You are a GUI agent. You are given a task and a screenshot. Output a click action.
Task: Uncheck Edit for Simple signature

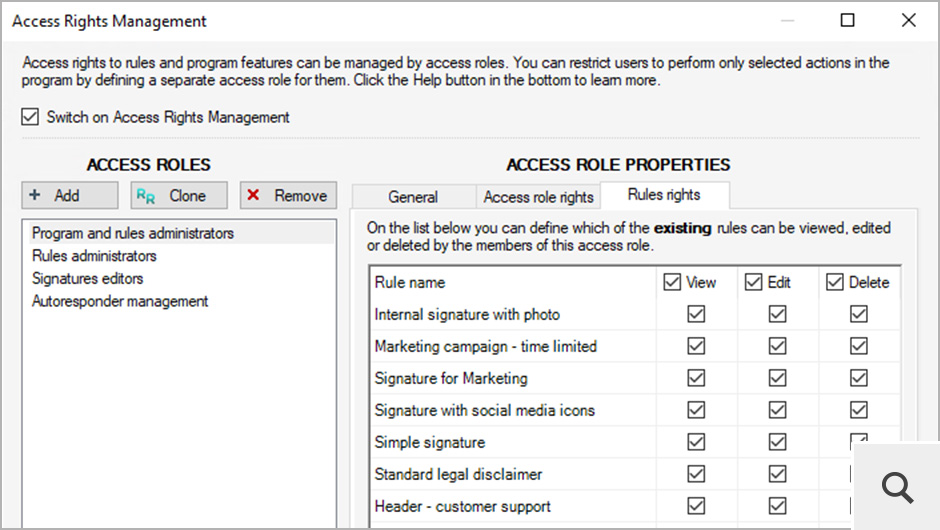click(778, 442)
